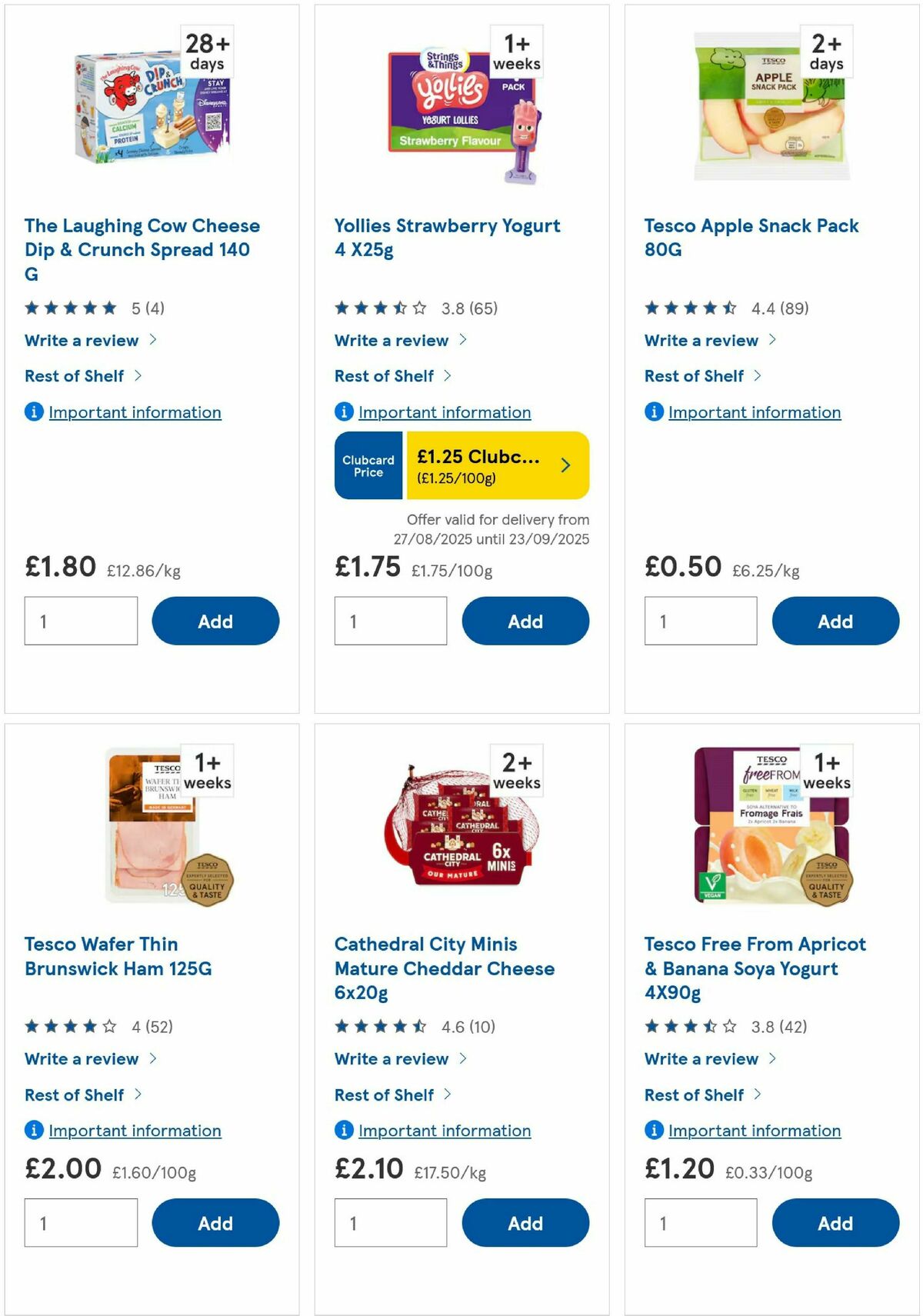
Task: Click the info icon for Yollies Strawberry Yogurt
Action: click(x=342, y=412)
